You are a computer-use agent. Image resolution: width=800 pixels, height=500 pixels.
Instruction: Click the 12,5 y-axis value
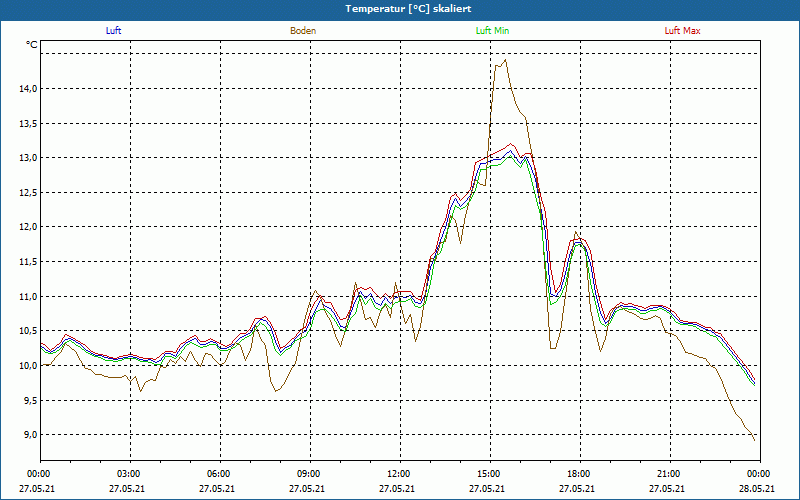(x=29, y=193)
